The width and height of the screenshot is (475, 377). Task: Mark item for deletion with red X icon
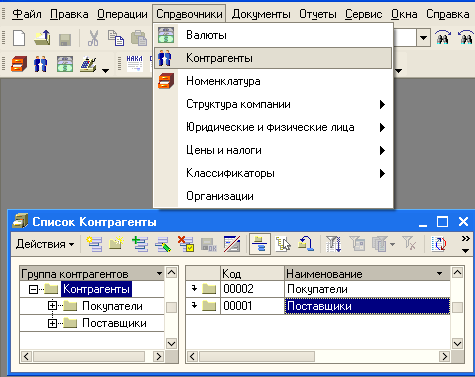186,244
